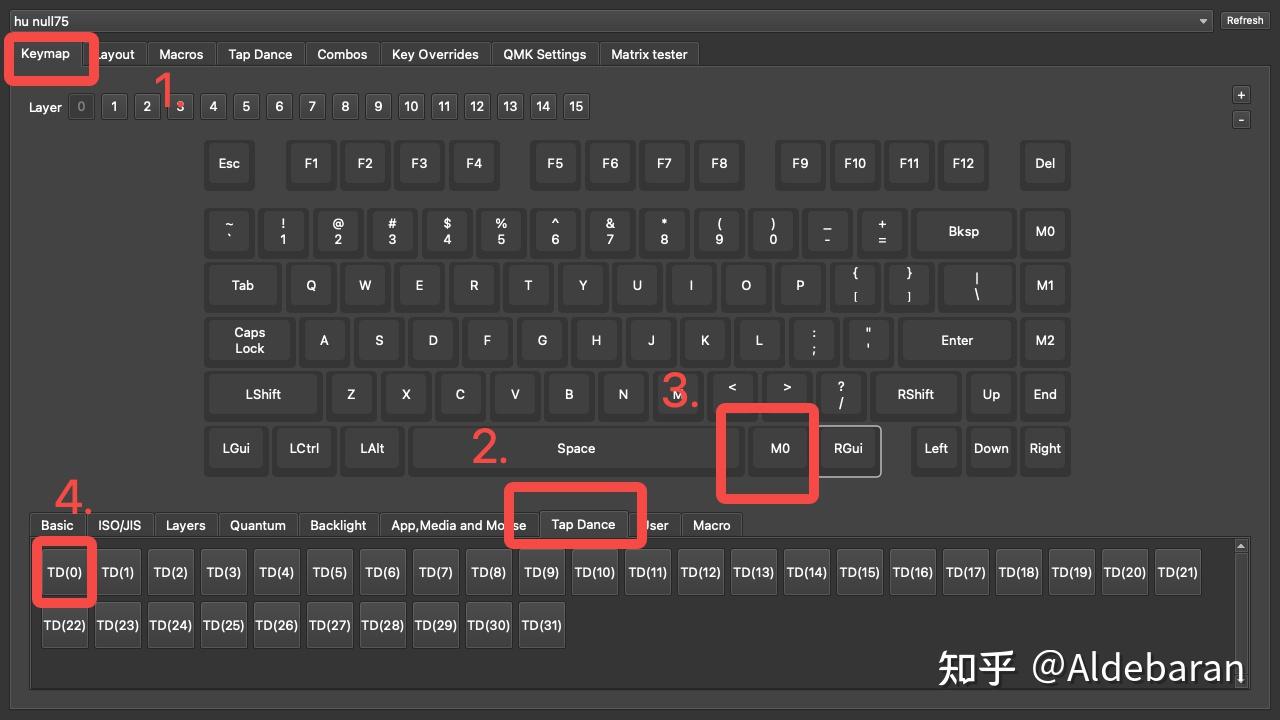Open the hu null75 device dropdown
The width and height of the screenshot is (1280, 720).
point(611,20)
